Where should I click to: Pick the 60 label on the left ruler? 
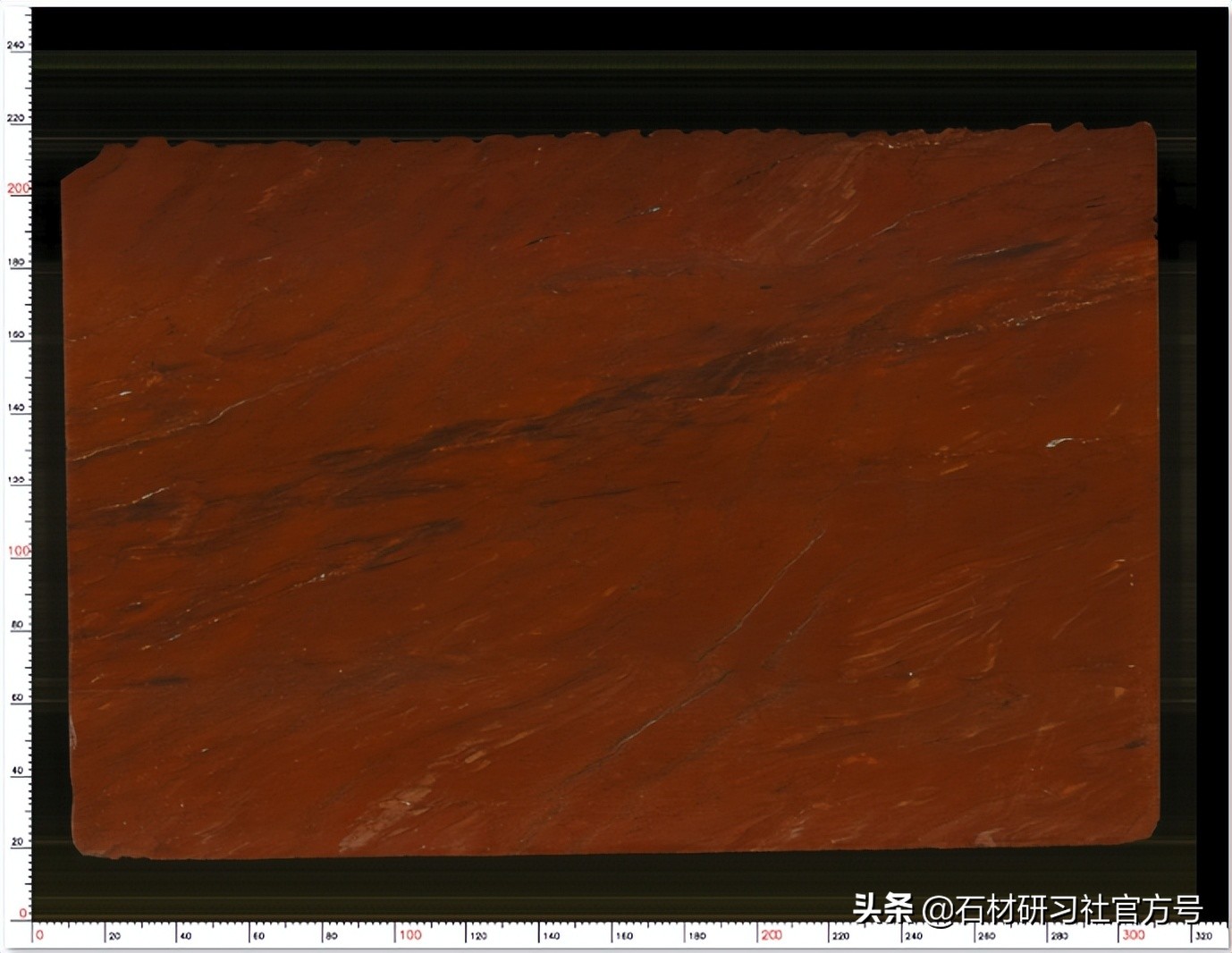(x=18, y=697)
